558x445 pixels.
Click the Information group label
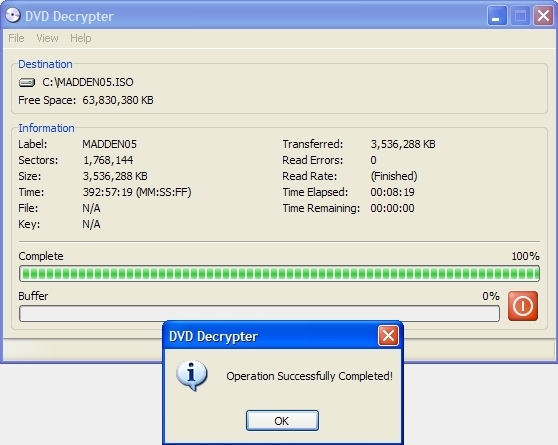46,128
